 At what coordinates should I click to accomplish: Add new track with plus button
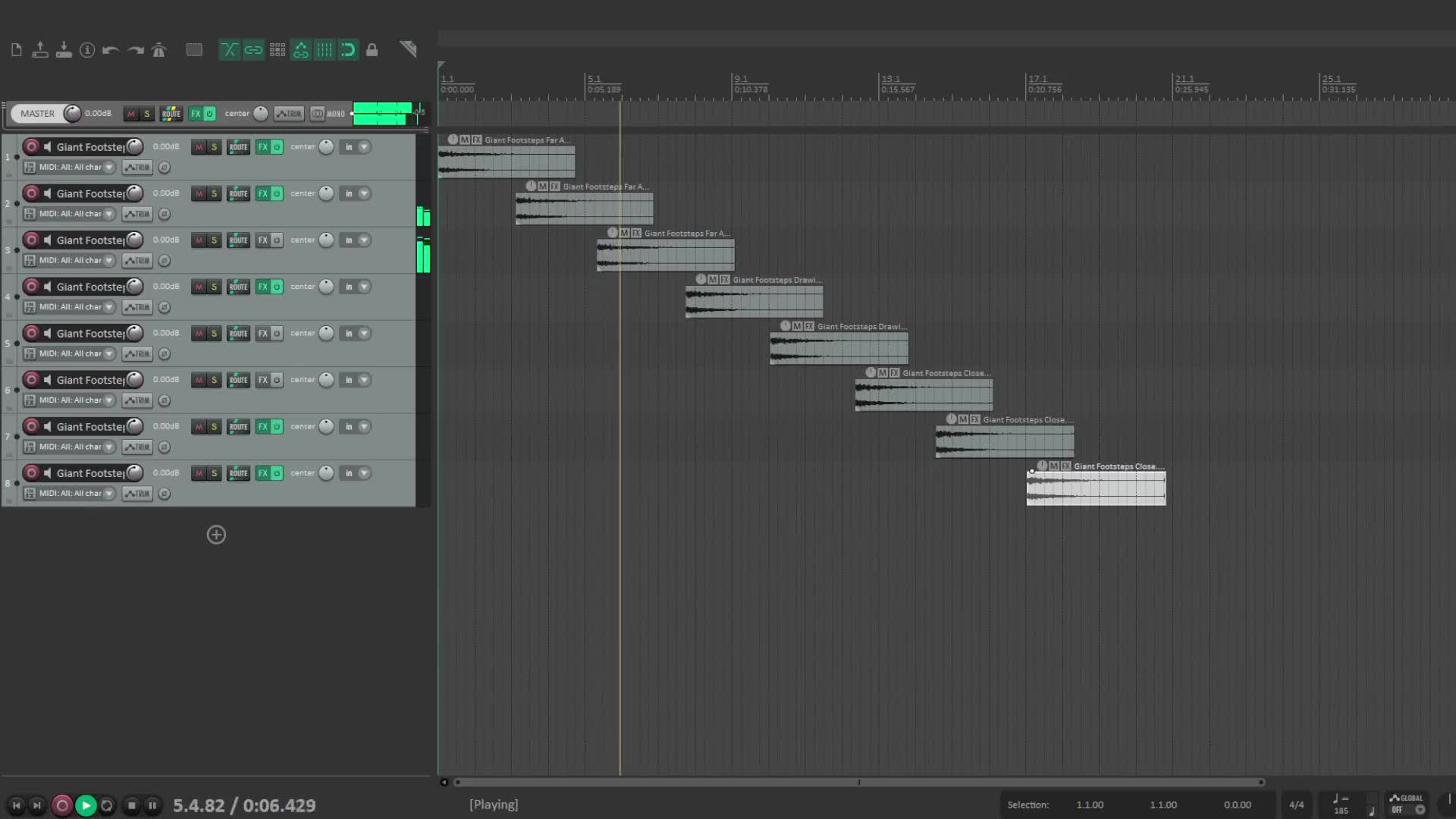(x=216, y=535)
